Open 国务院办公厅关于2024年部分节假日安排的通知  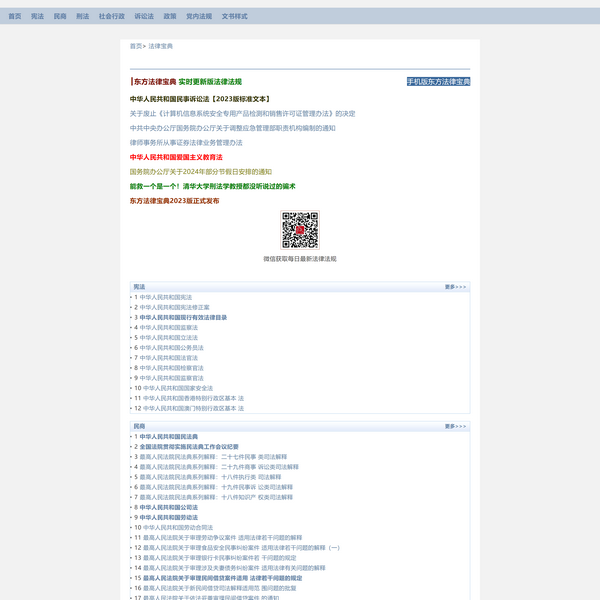tap(200, 172)
